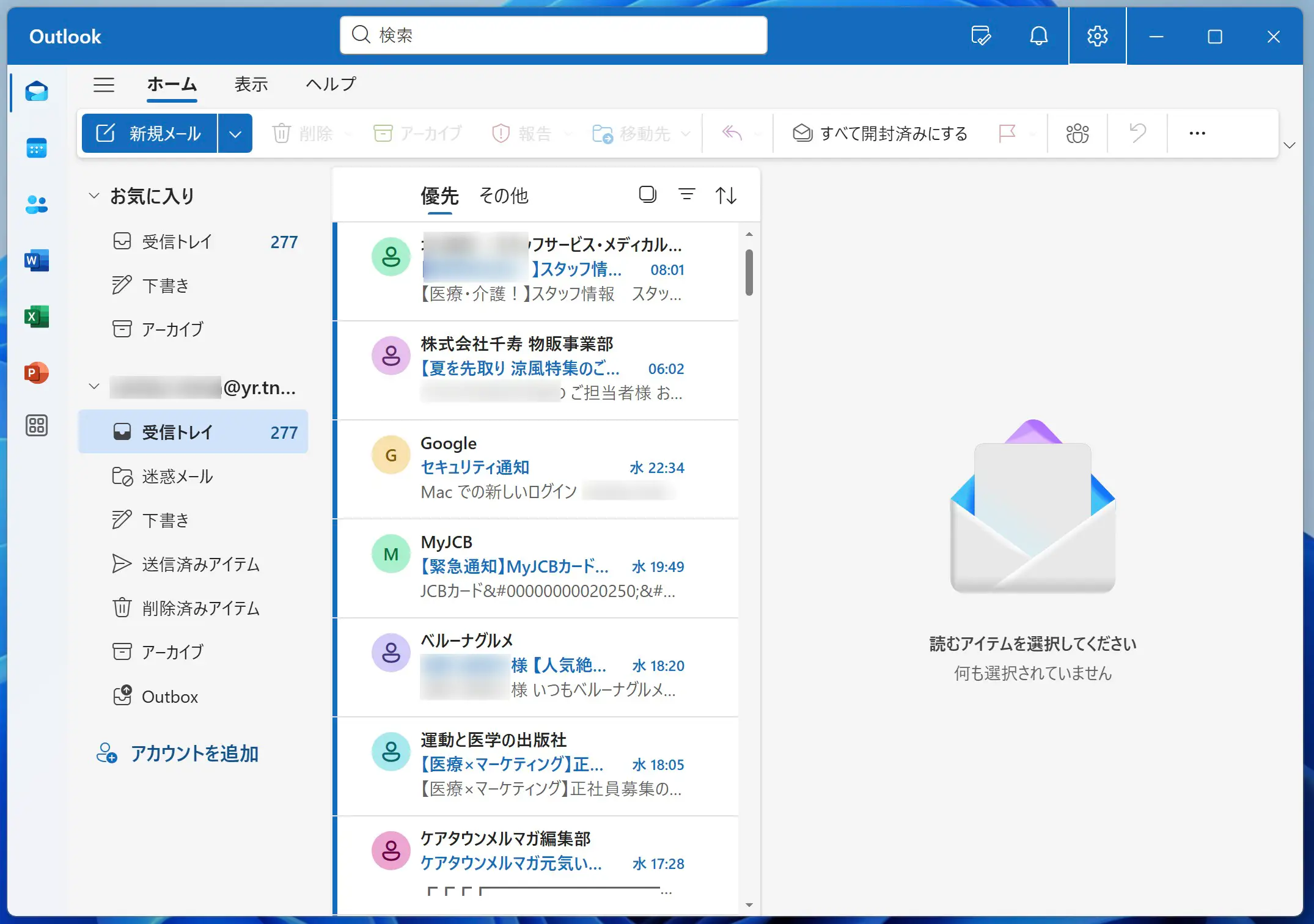Open the notifications bell
This screenshot has height=924, width=1314.
pyautogui.click(x=1038, y=36)
